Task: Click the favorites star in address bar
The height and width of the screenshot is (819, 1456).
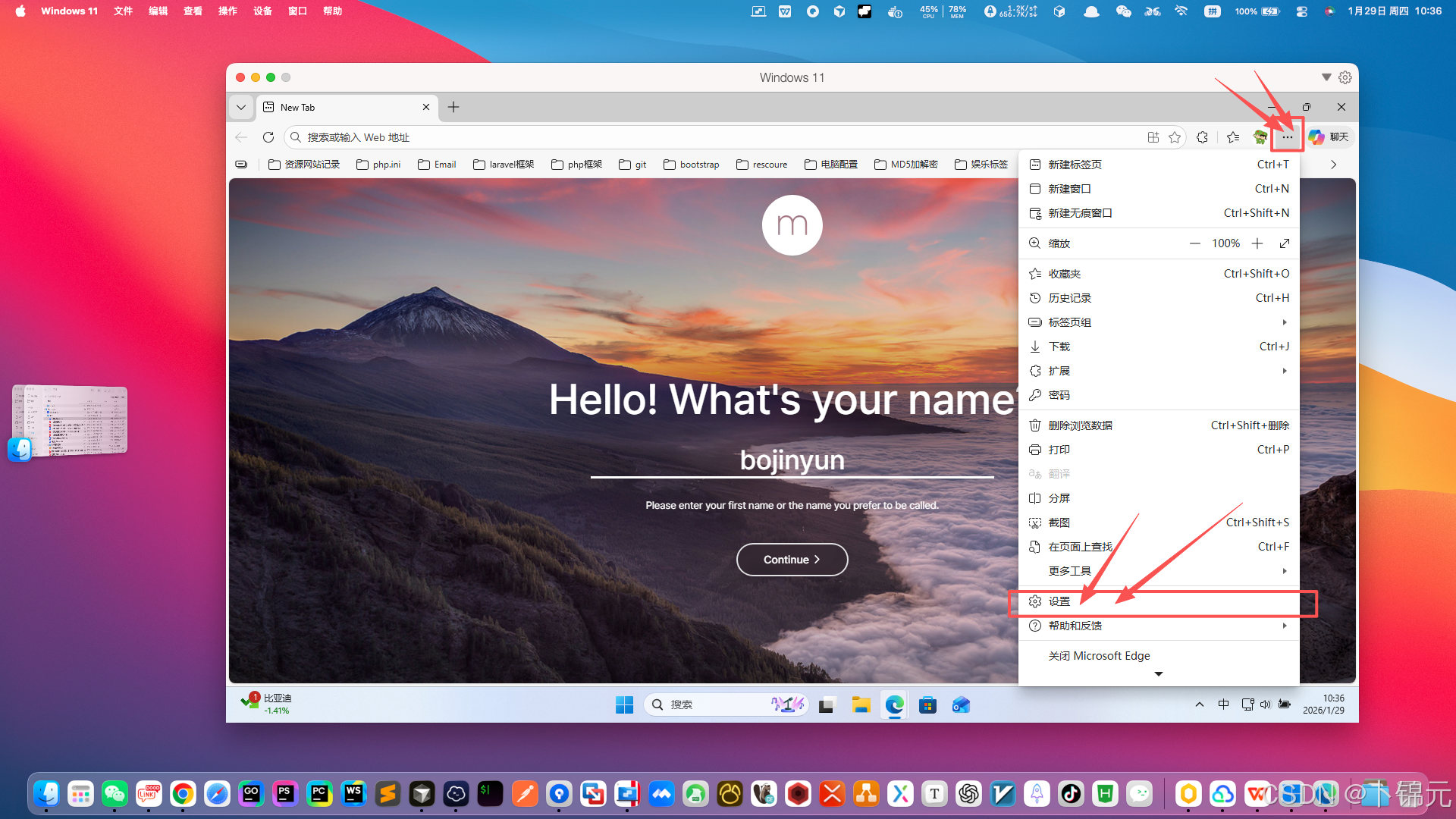Action: [1175, 137]
